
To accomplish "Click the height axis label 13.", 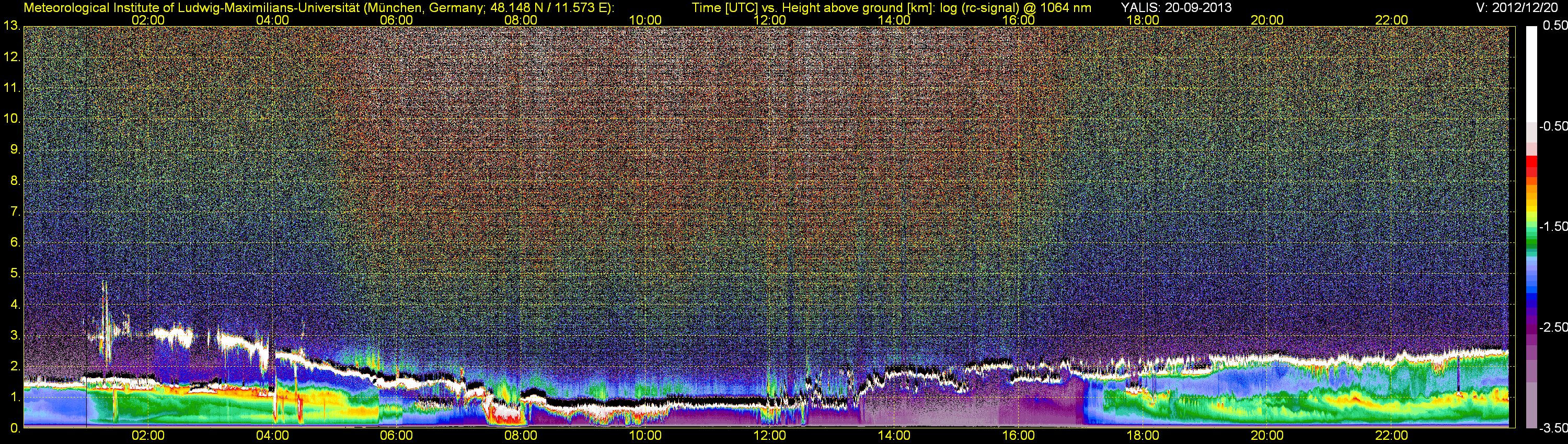I will tap(11, 26).
